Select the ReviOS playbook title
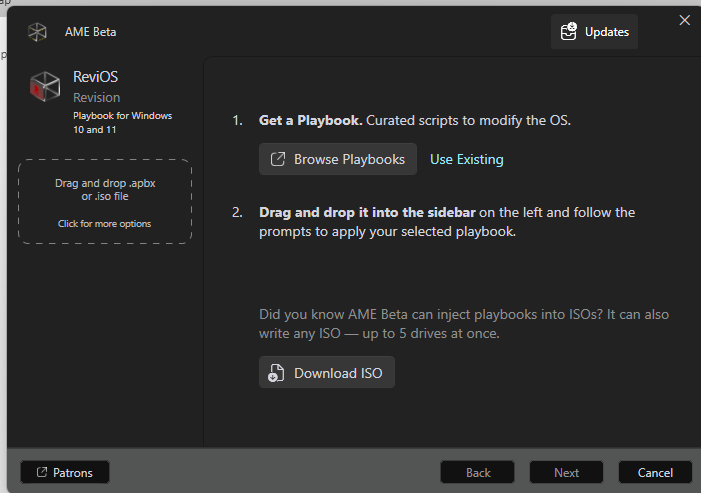This screenshot has width=701, height=493. click(96, 77)
